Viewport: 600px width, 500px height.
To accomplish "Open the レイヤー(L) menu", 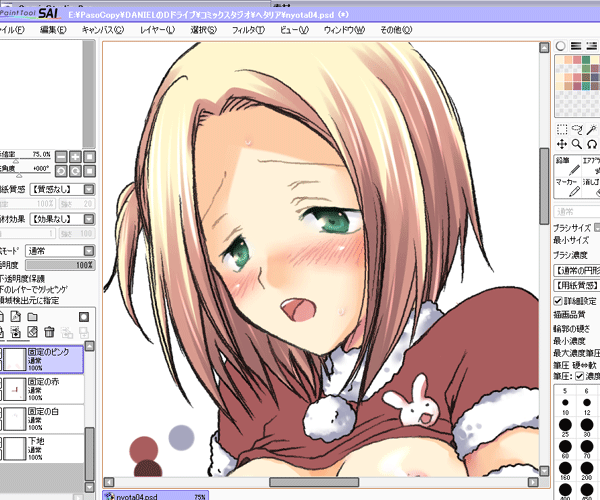I will coord(157,30).
